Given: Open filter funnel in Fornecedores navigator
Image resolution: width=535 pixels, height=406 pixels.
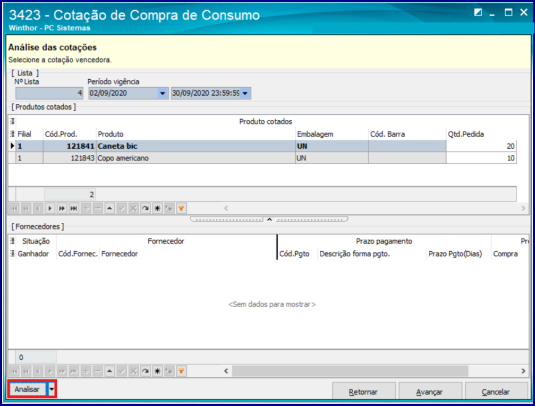Looking at the screenshot, I should tap(181, 371).
